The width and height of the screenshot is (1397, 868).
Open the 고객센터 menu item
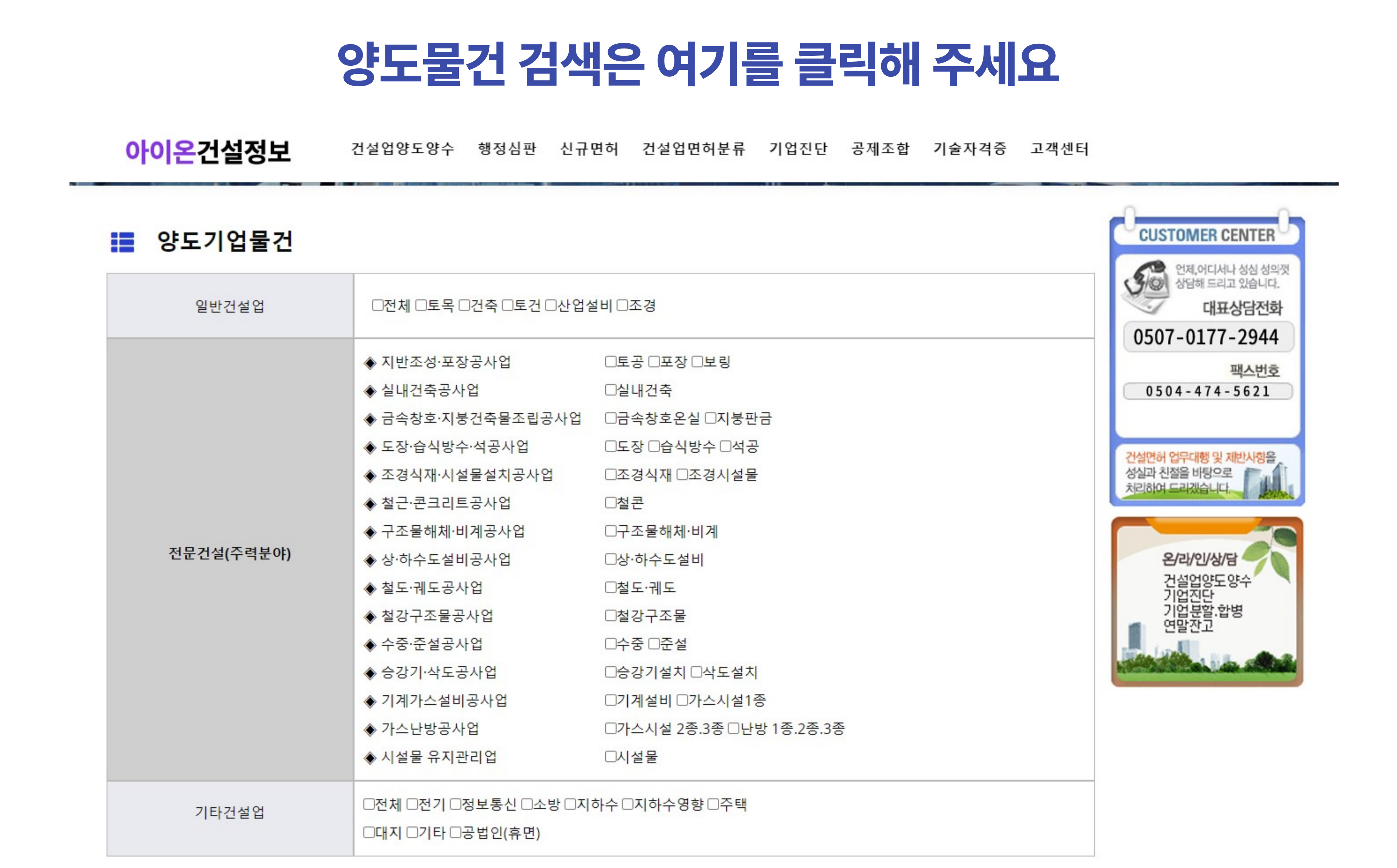[x=1059, y=149]
